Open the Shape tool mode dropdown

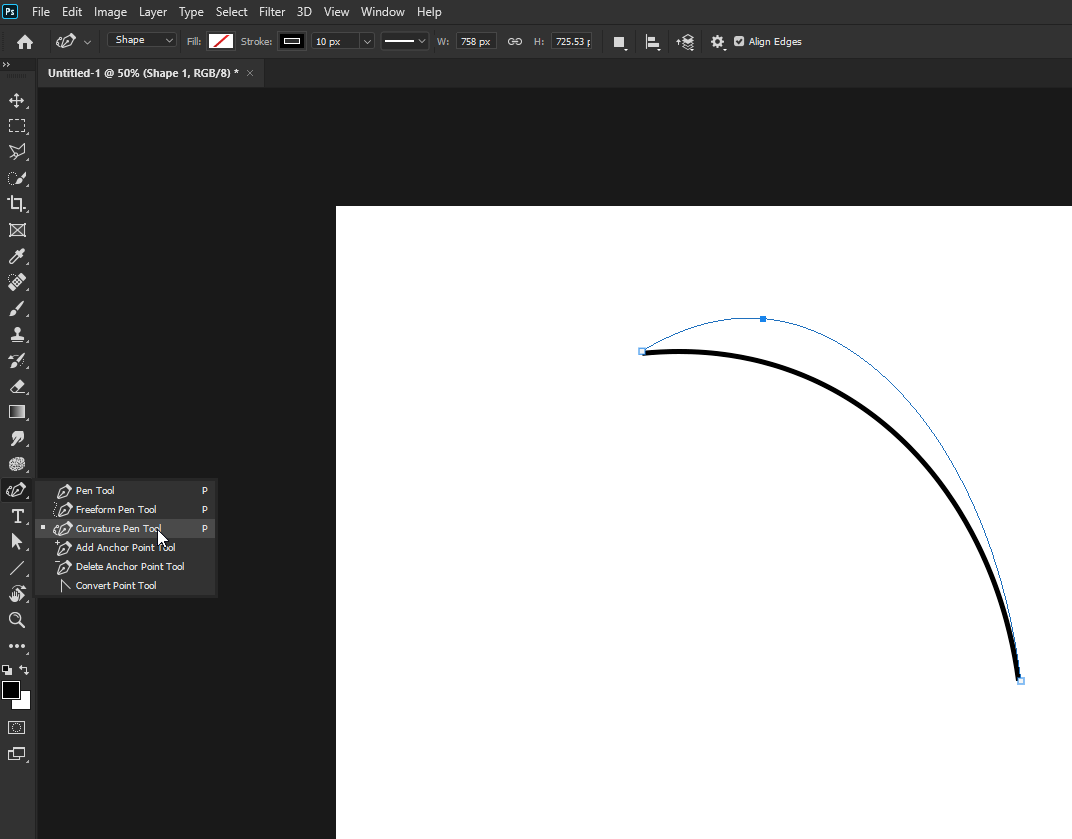pos(142,41)
